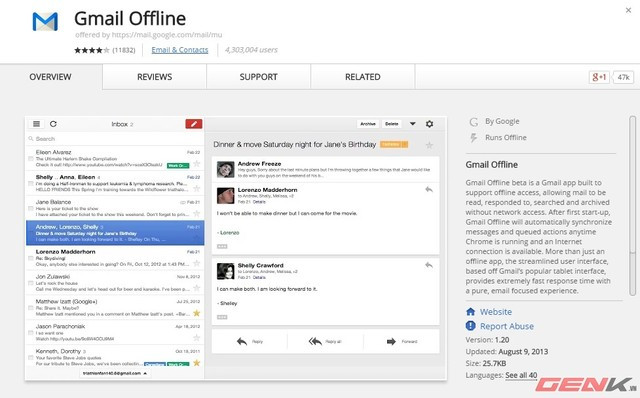Click the green label on Eileen Alvarez email
This screenshot has height=398, width=640.
[x=178, y=165]
